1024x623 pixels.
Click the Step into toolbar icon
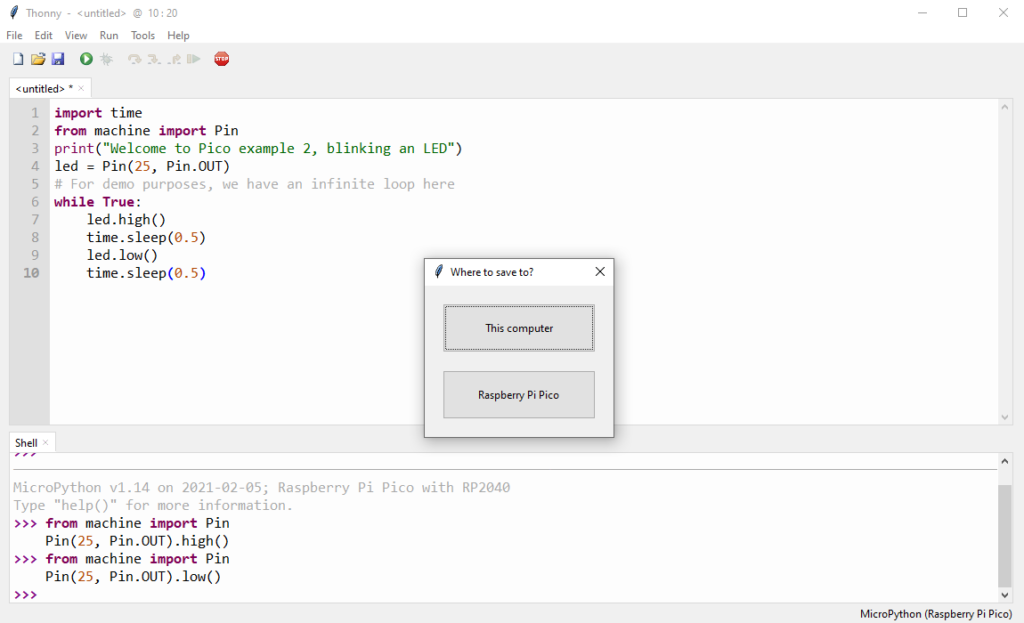(154, 59)
